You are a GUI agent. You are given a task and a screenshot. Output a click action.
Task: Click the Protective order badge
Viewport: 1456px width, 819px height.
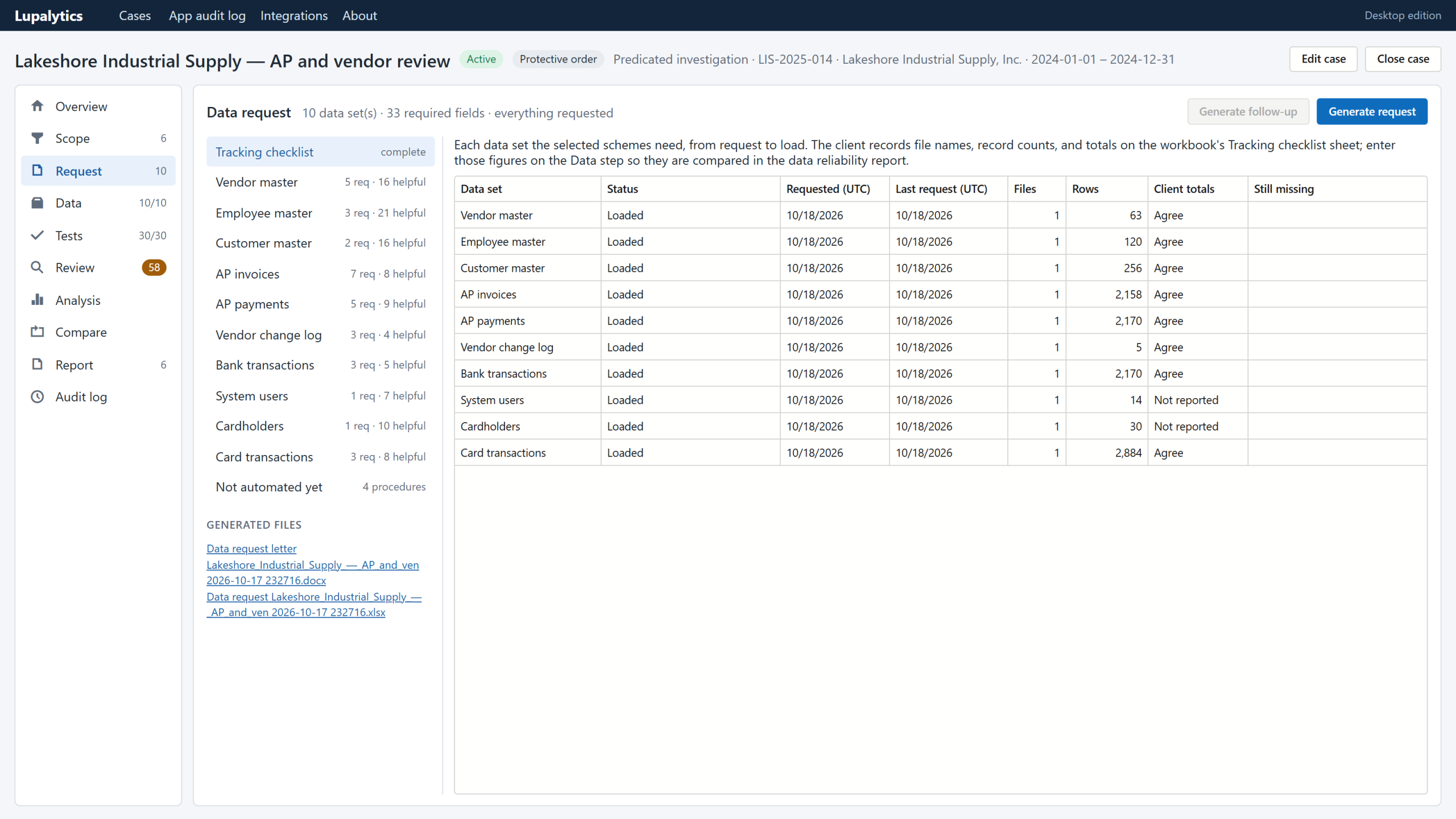click(x=558, y=59)
